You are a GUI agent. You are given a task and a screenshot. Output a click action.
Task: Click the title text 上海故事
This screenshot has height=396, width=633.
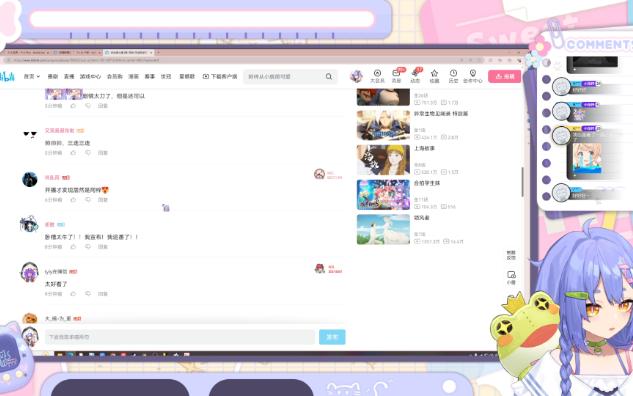pos(424,149)
